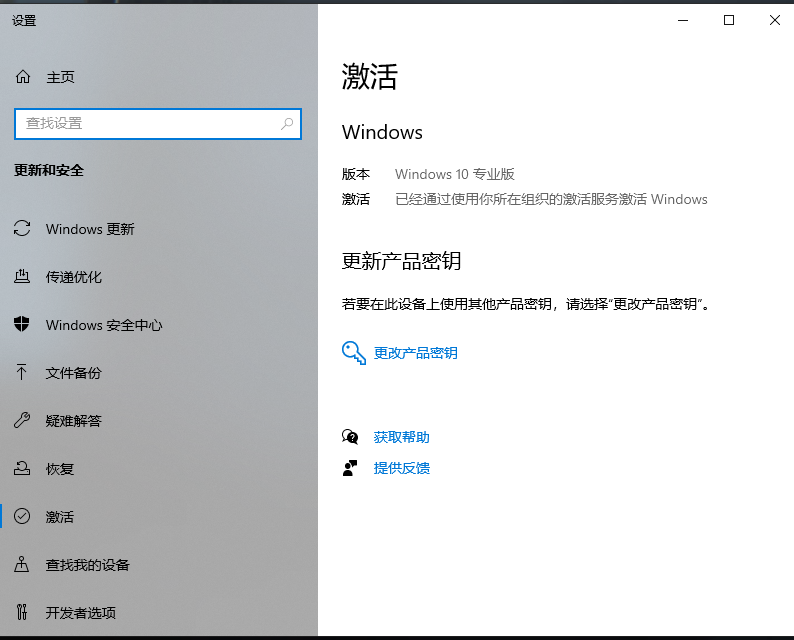Click the home icon beside 主页

(x=23, y=77)
